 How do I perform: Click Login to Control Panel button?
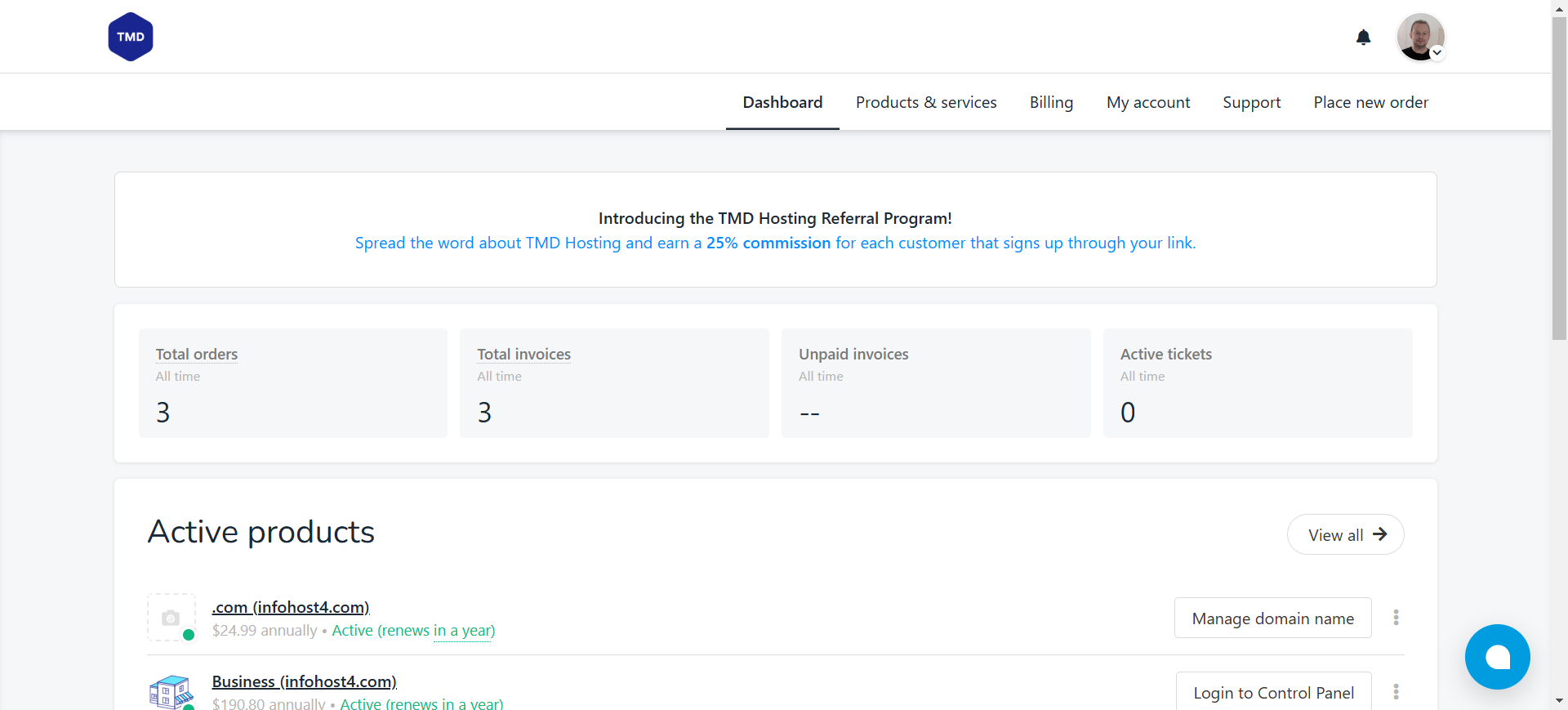click(x=1273, y=692)
